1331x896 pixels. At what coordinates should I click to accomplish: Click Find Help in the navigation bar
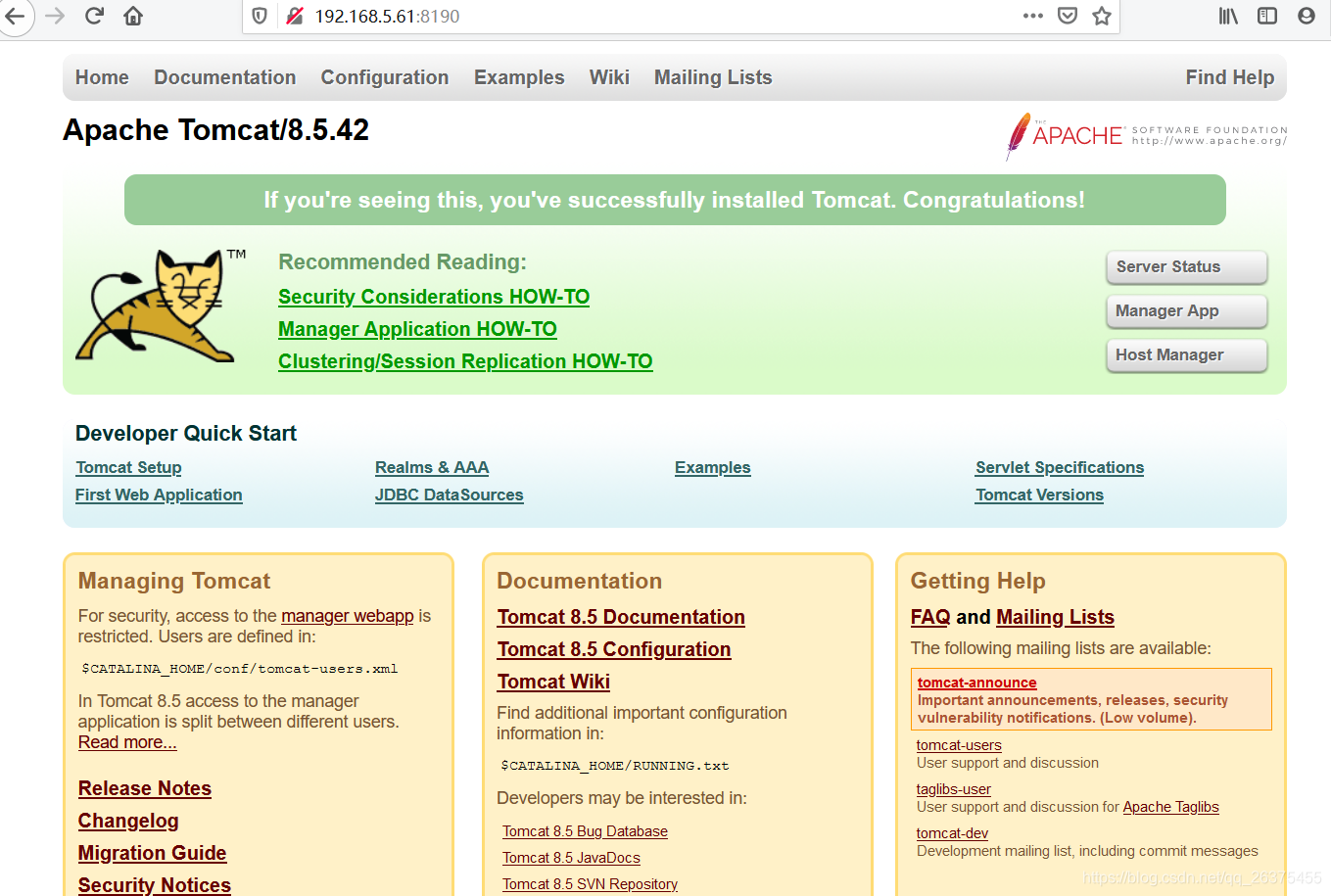1230,77
